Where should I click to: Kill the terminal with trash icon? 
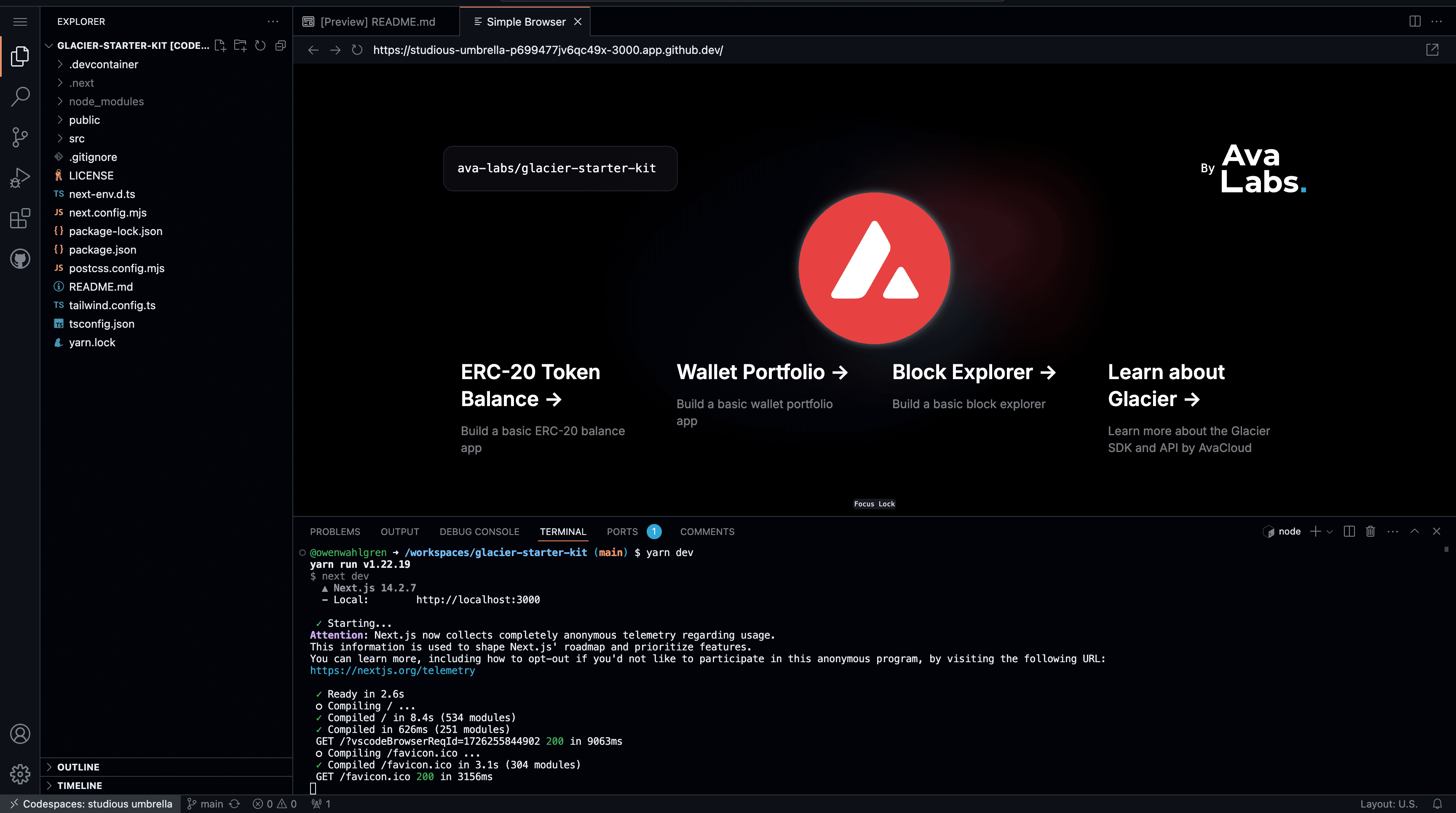pos(1370,531)
